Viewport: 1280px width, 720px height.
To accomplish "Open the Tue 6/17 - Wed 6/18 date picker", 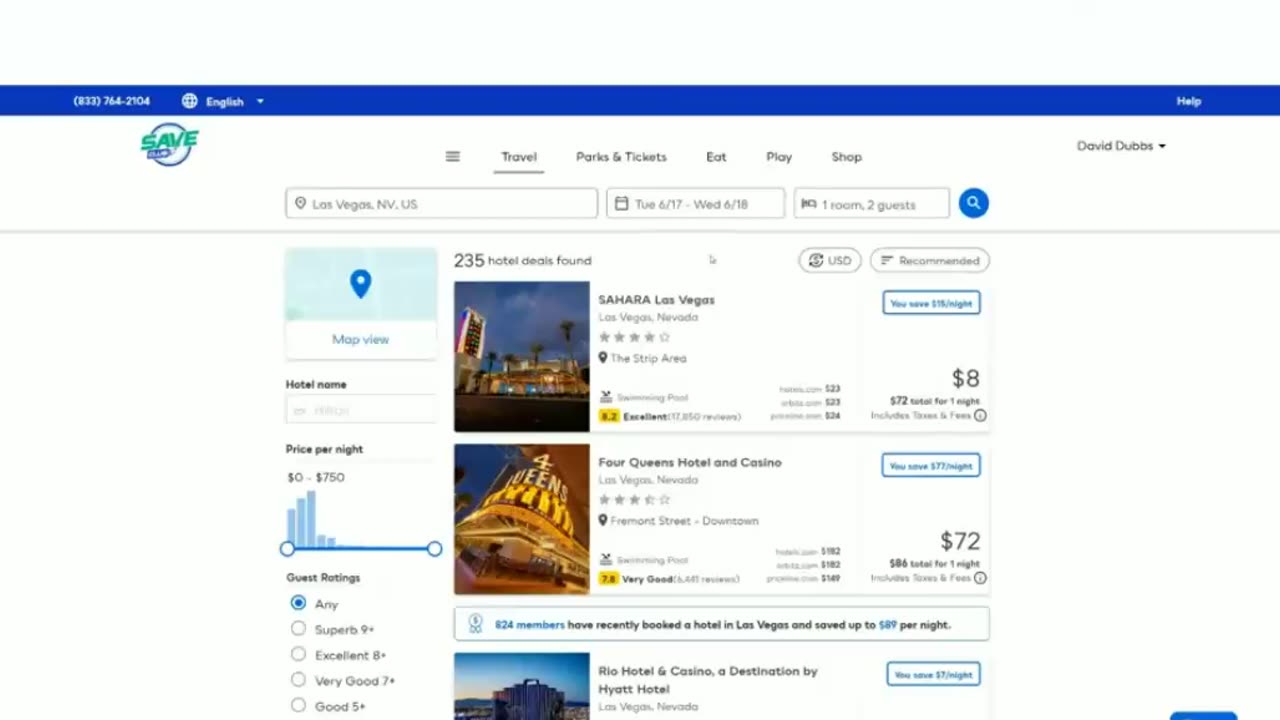I will click(696, 204).
